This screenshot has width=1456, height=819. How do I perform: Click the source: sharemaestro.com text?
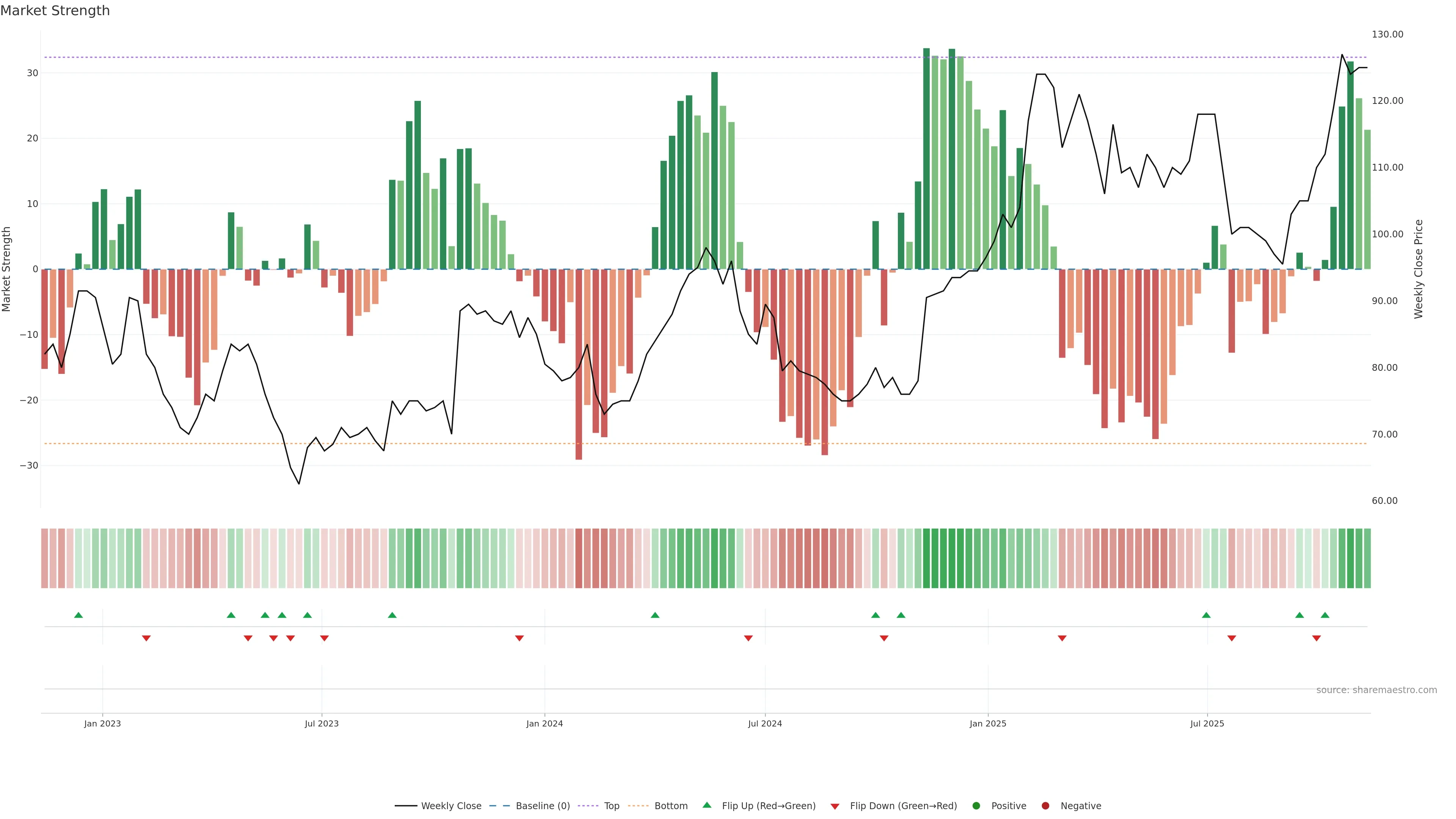pos(1376,690)
